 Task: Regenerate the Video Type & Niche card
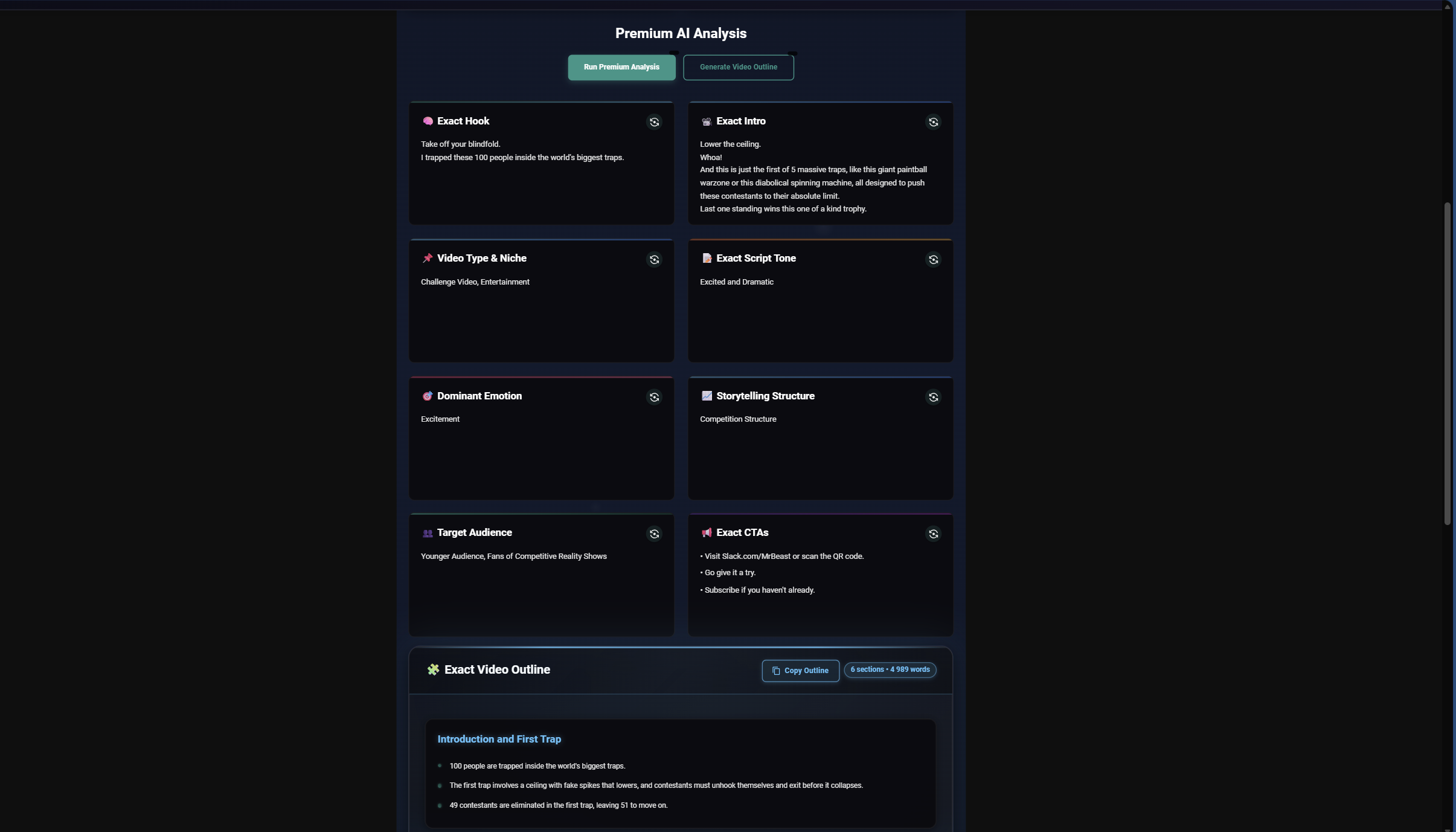pos(655,259)
